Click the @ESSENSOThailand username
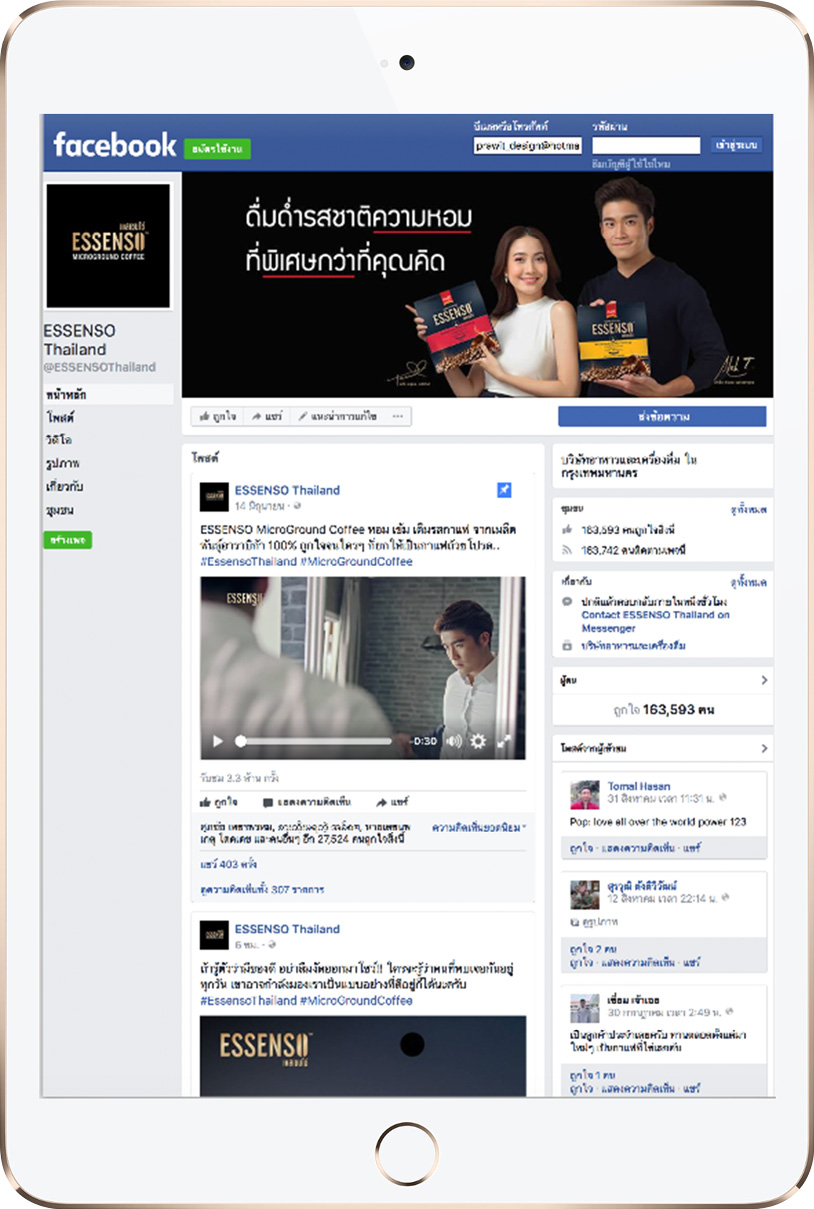The image size is (814, 1209). (99, 367)
